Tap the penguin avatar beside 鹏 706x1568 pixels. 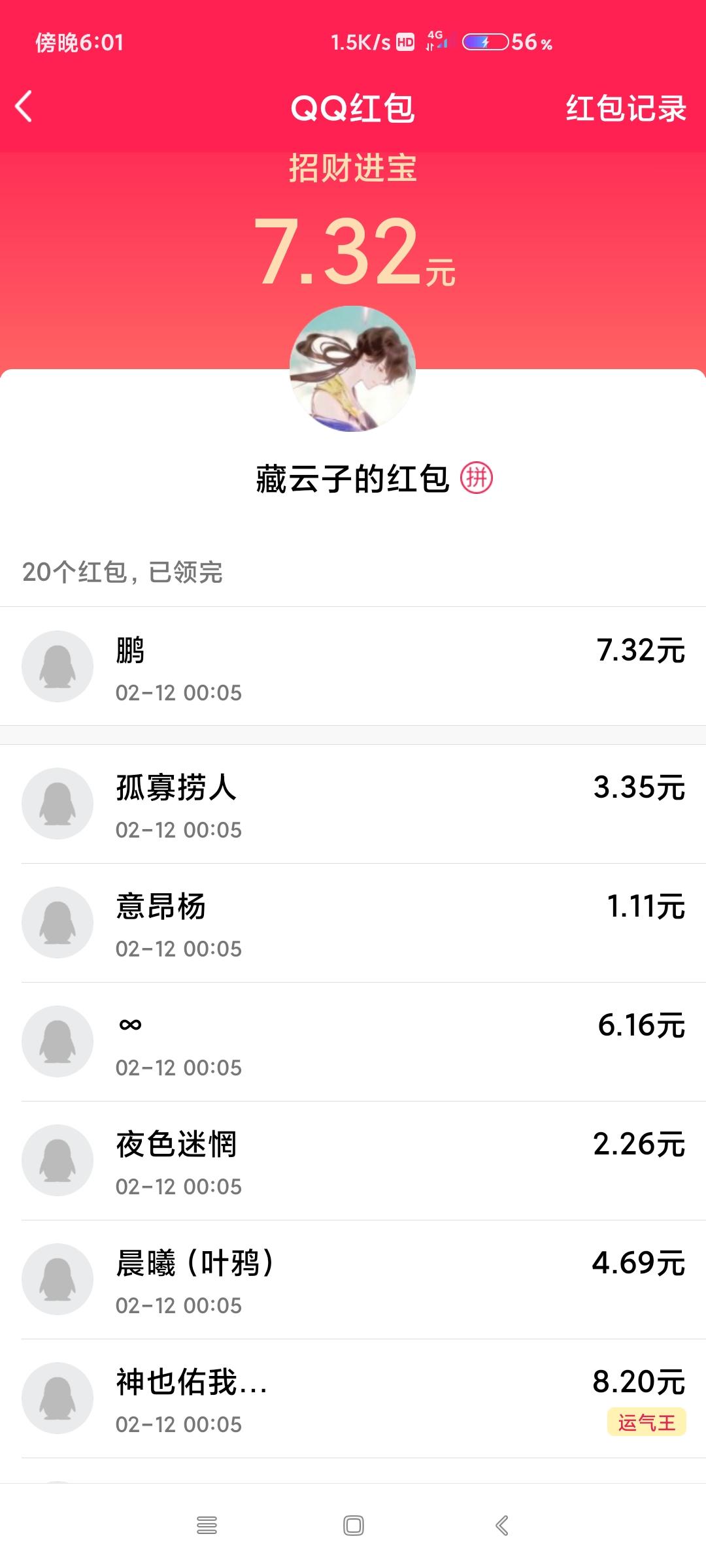[x=58, y=666]
